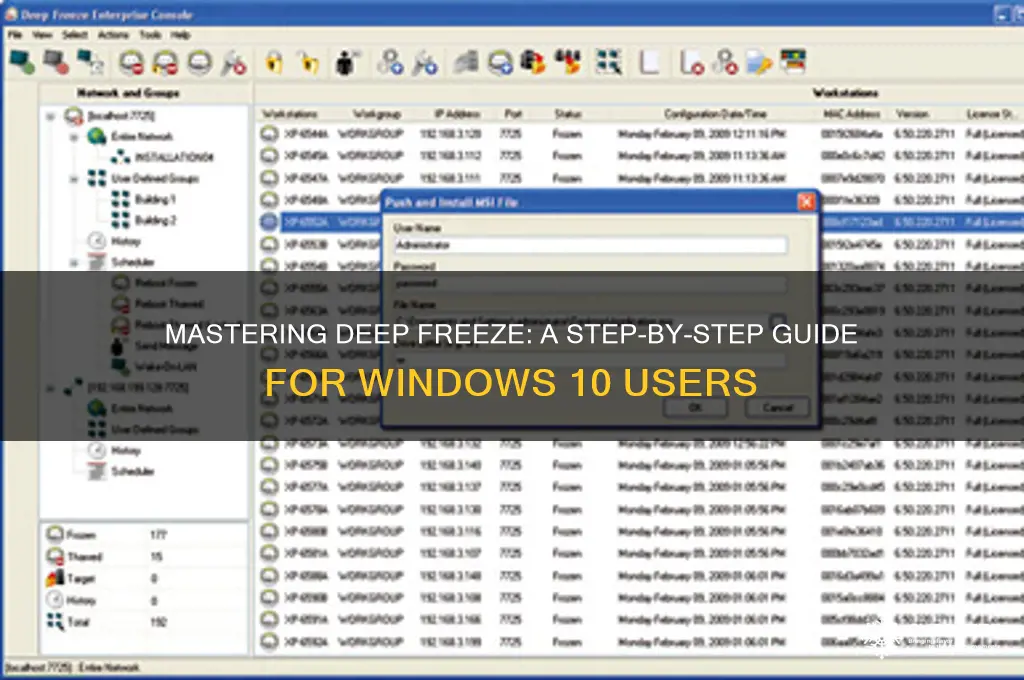This screenshot has width=1024, height=680.
Task: Click the Frozen 177 summary entry
Action: (x=108, y=534)
